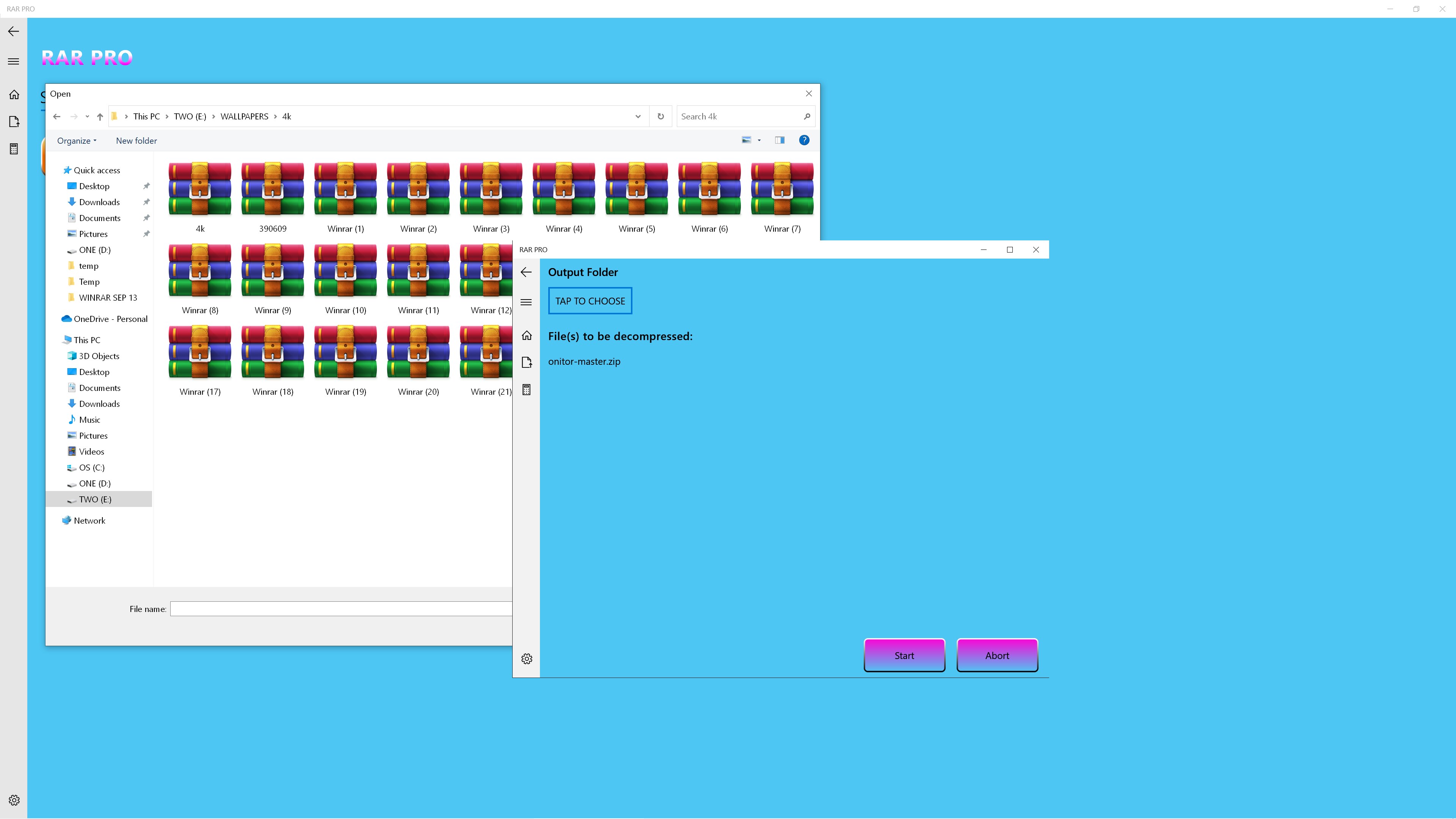
Task: Enable details view toggle in file dialog
Action: tap(779, 140)
